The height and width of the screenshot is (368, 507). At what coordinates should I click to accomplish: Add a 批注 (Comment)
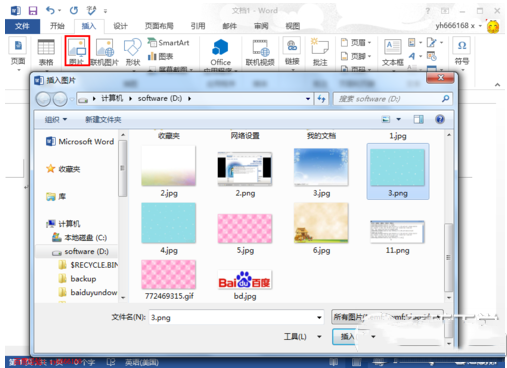[320, 52]
